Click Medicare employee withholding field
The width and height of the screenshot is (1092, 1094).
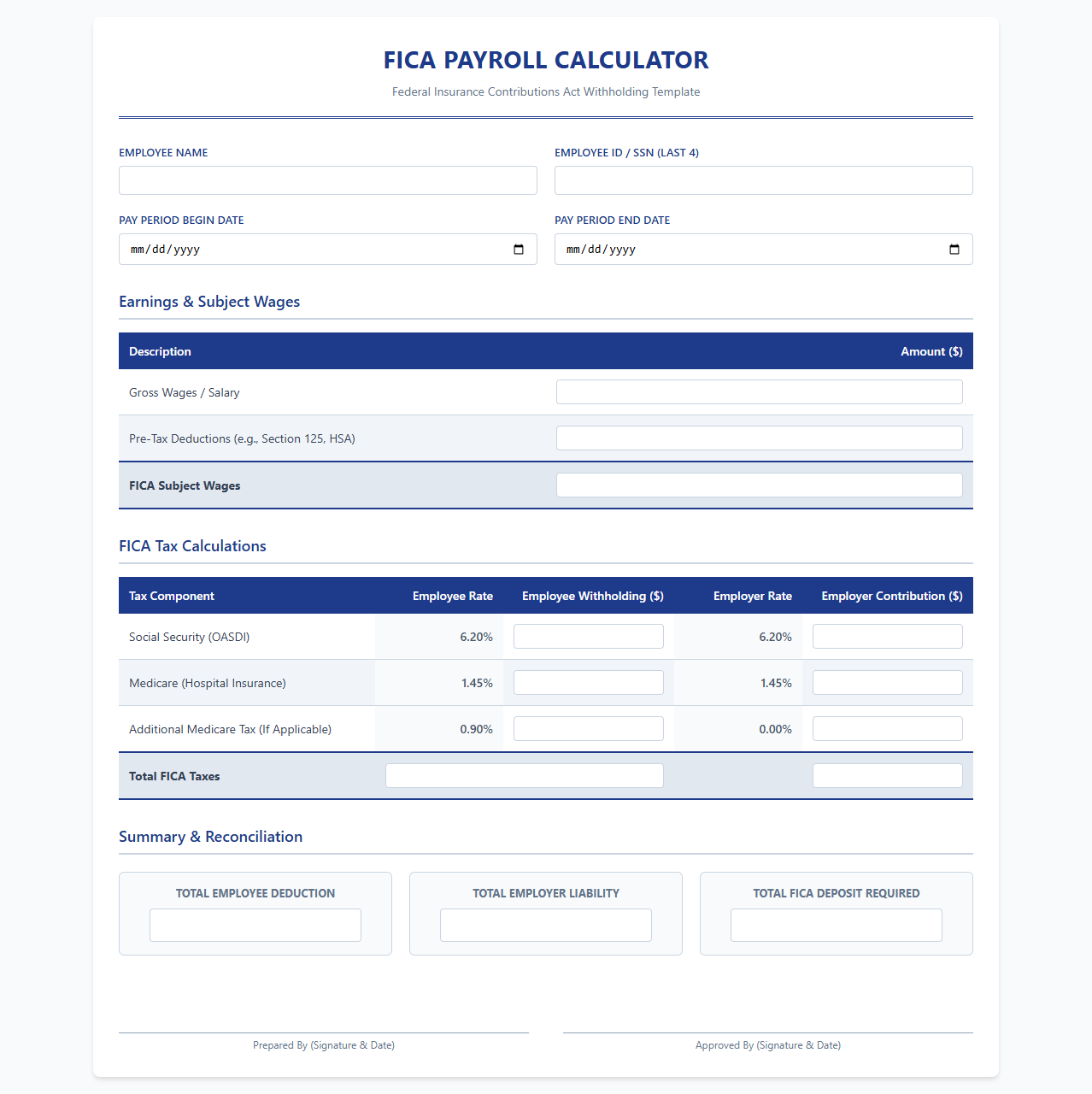pyautogui.click(x=589, y=683)
